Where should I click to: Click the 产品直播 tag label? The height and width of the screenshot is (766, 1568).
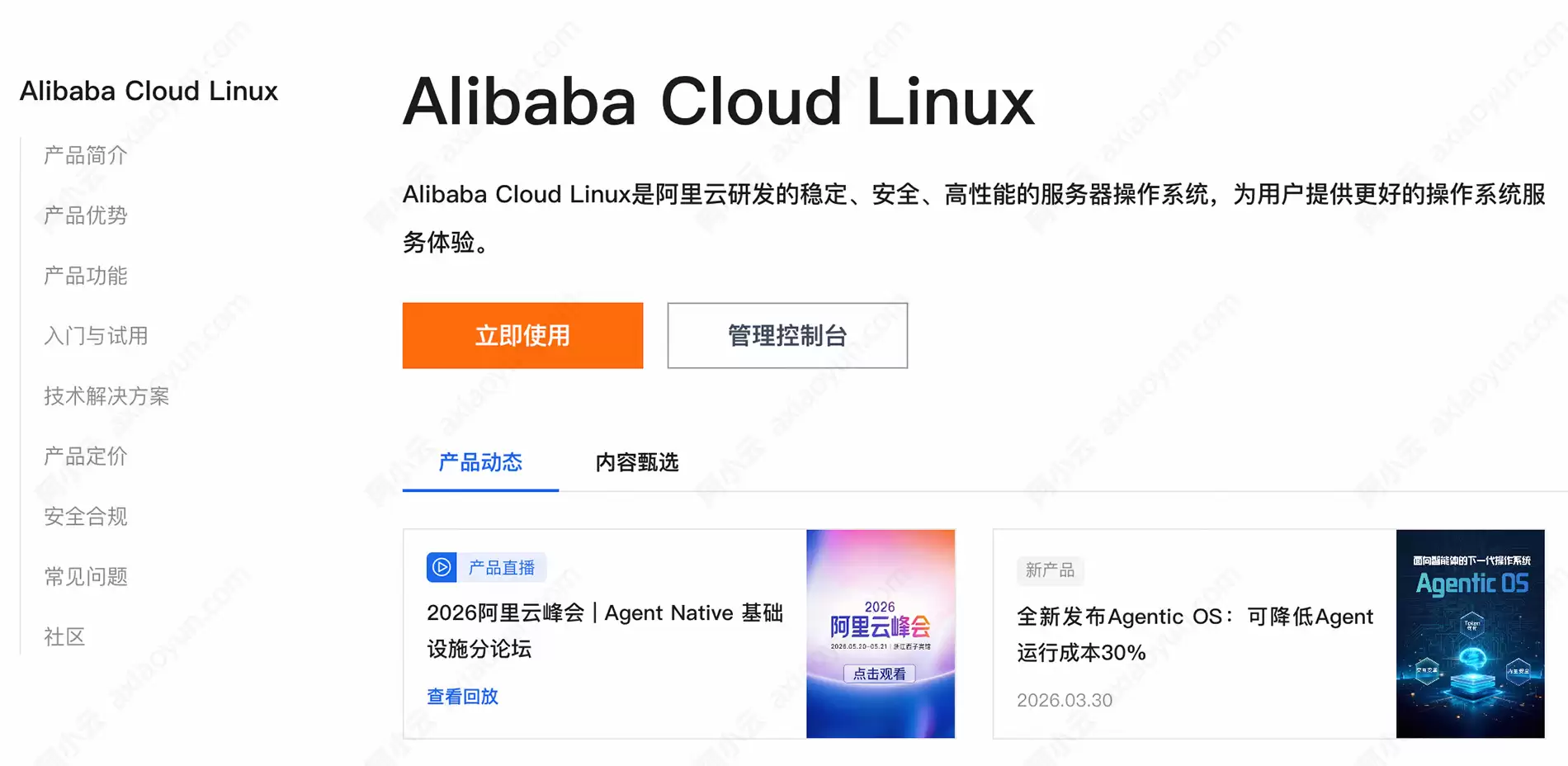[502, 568]
